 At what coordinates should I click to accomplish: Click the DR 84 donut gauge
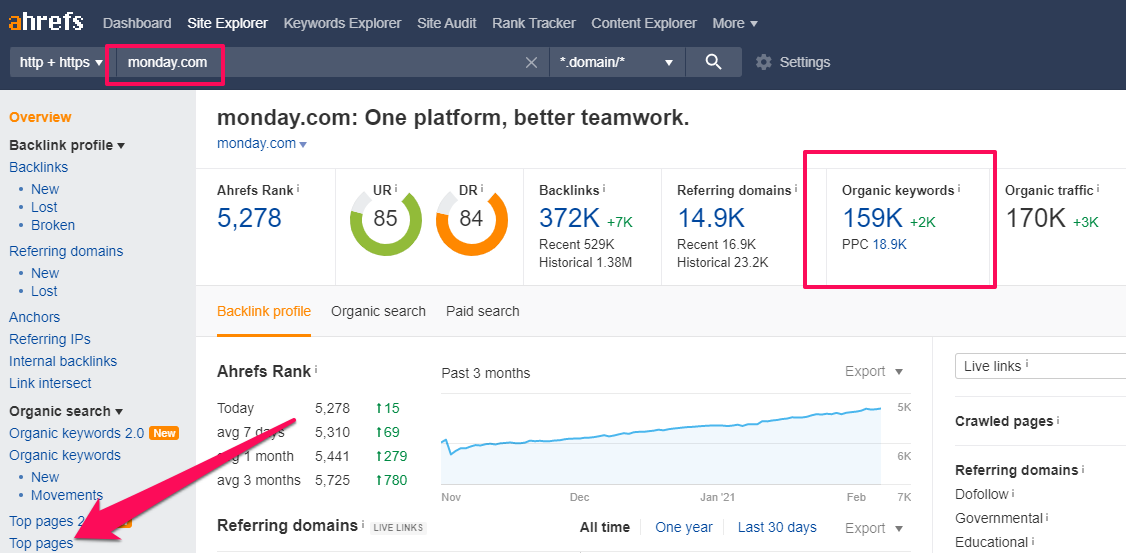click(x=471, y=218)
